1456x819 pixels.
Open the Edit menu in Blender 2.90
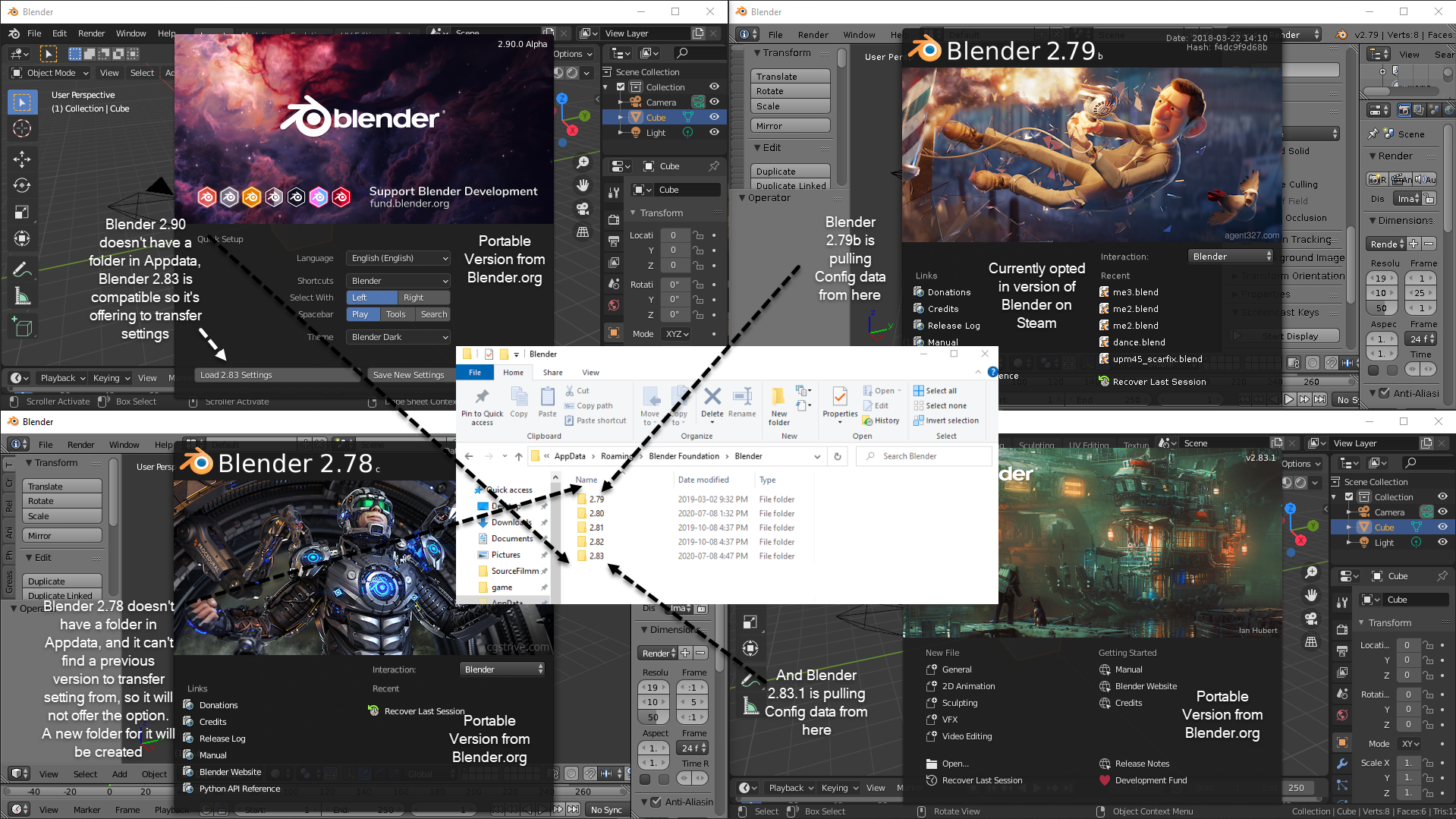click(x=60, y=33)
